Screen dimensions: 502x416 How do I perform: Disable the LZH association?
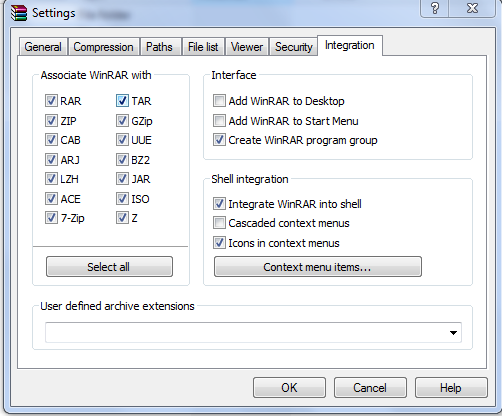coord(51,179)
